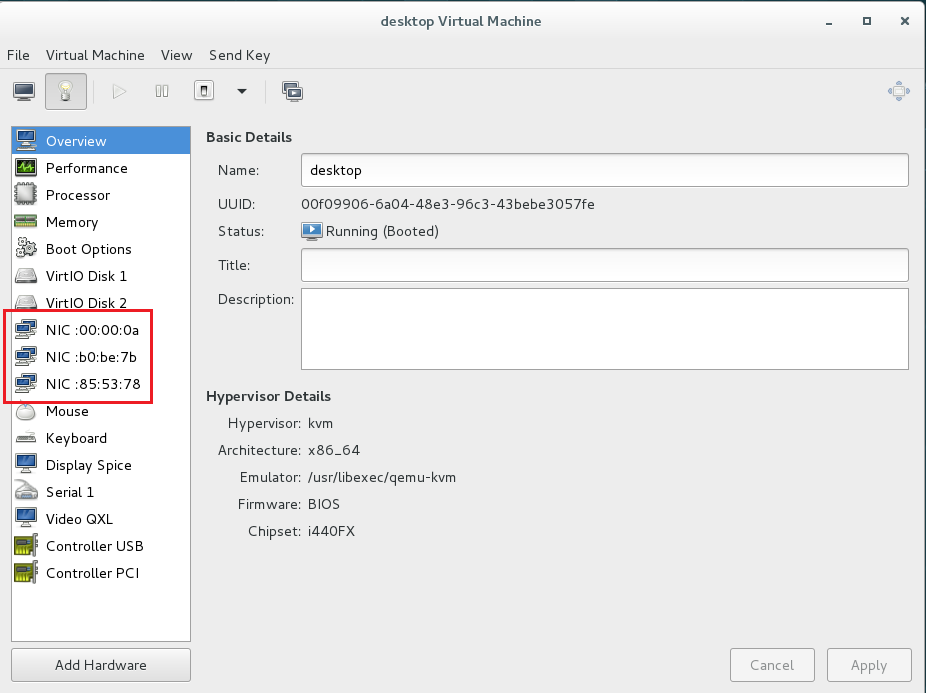Click the Running (Booted) status text

click(x=382, y=232)
